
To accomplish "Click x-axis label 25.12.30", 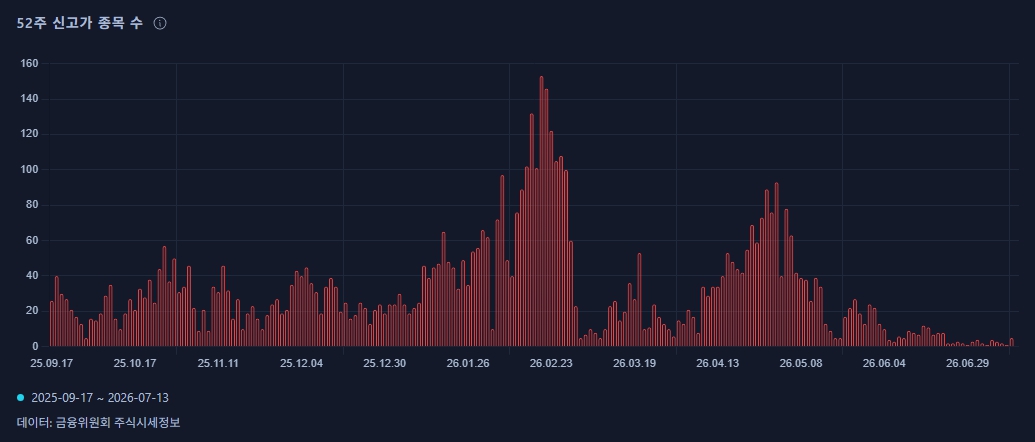I will (x=384, y=363).
